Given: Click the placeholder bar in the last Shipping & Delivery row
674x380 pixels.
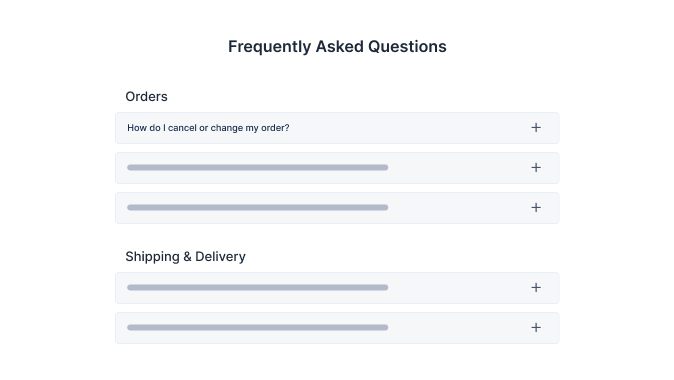Looking at the screenshot, I should pyautogui.click(x=257, y=328).
